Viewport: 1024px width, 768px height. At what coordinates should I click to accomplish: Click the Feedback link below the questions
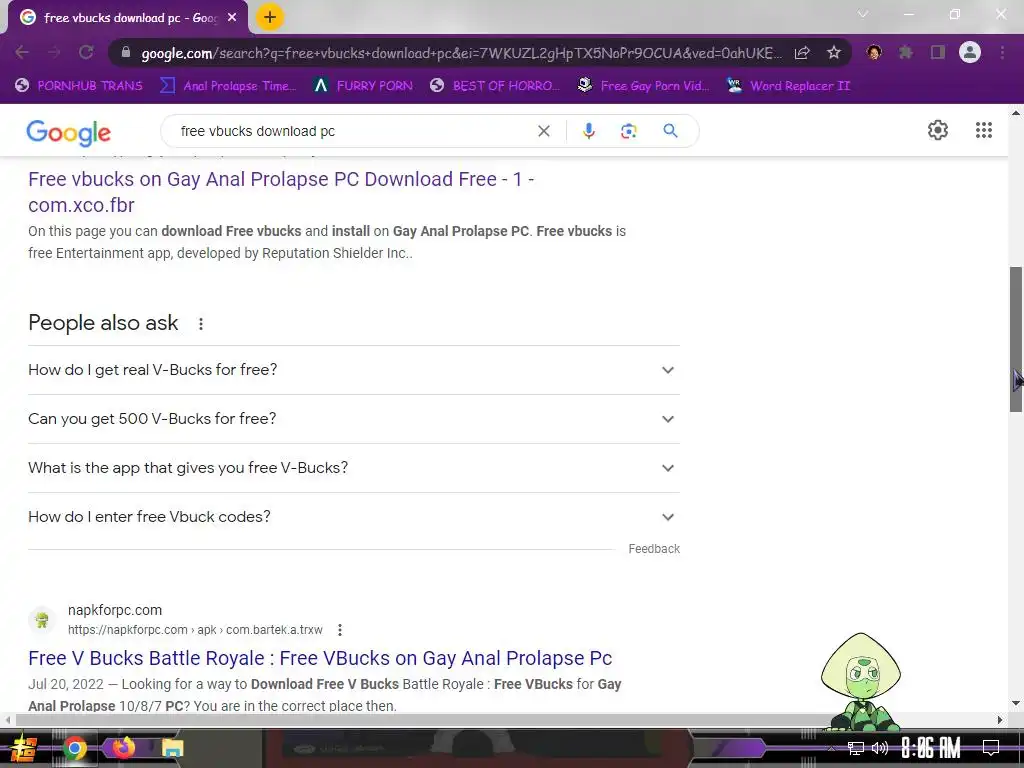point(654,549)
